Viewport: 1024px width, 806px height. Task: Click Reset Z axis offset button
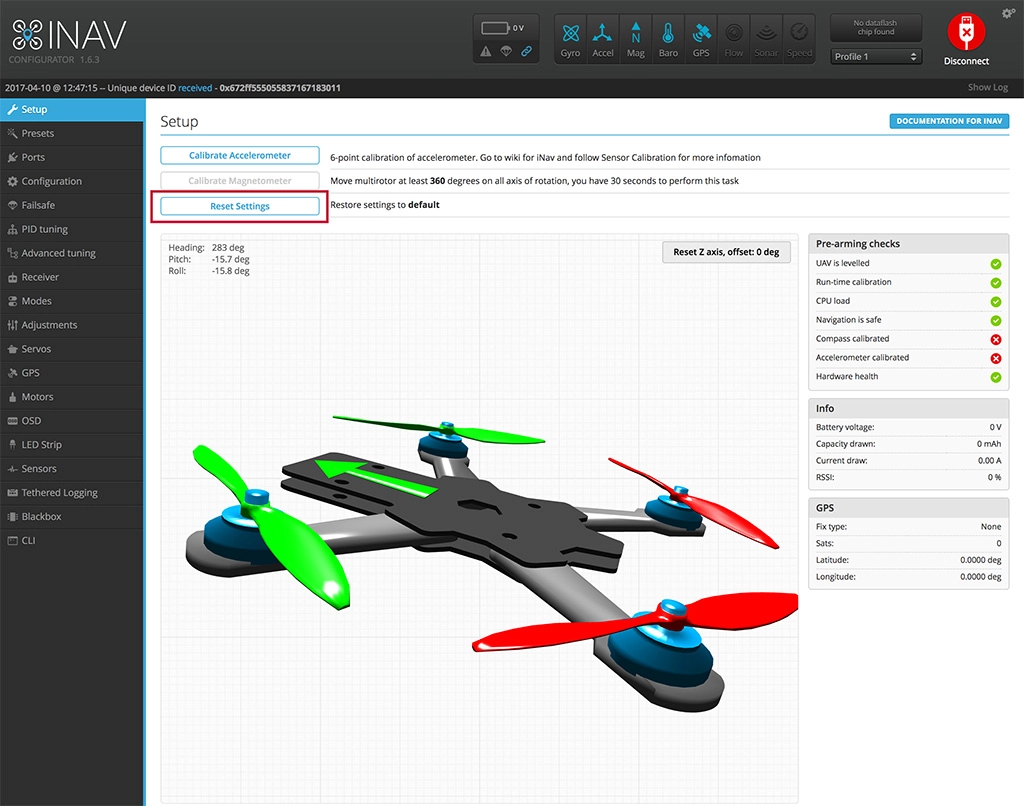(726, 252)
